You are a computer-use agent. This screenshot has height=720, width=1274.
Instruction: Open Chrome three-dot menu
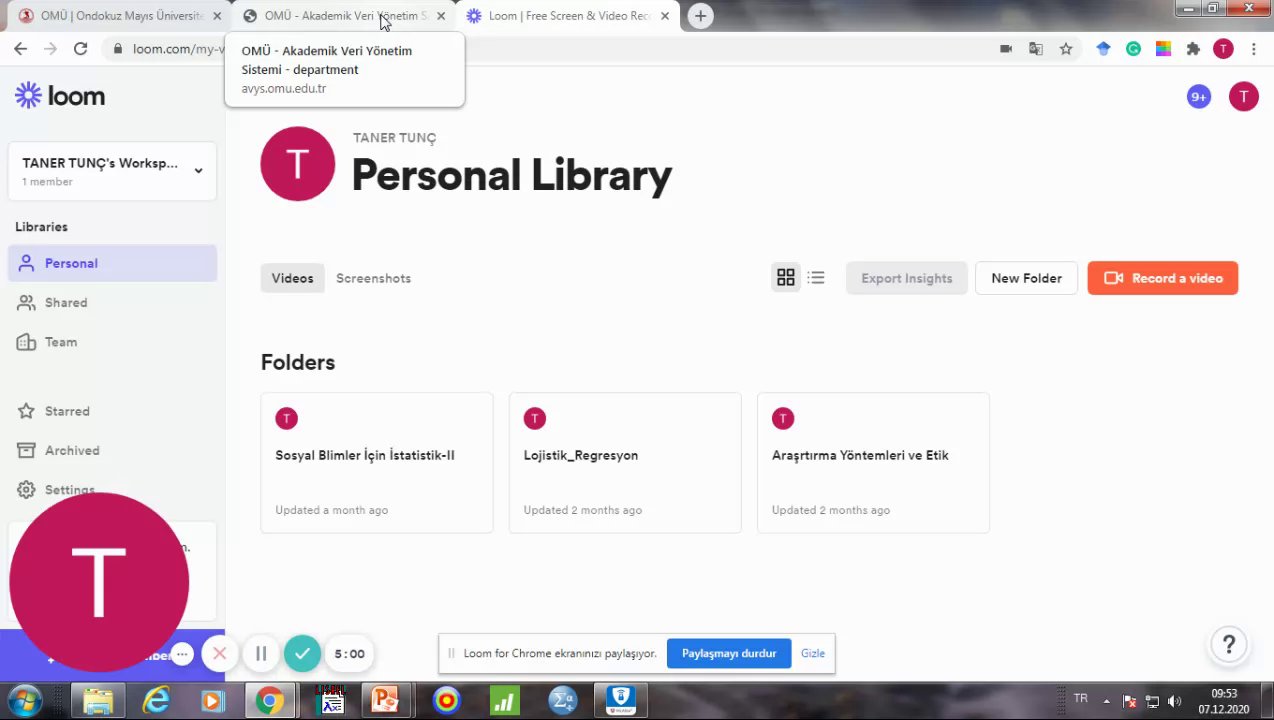[1253, 48]
